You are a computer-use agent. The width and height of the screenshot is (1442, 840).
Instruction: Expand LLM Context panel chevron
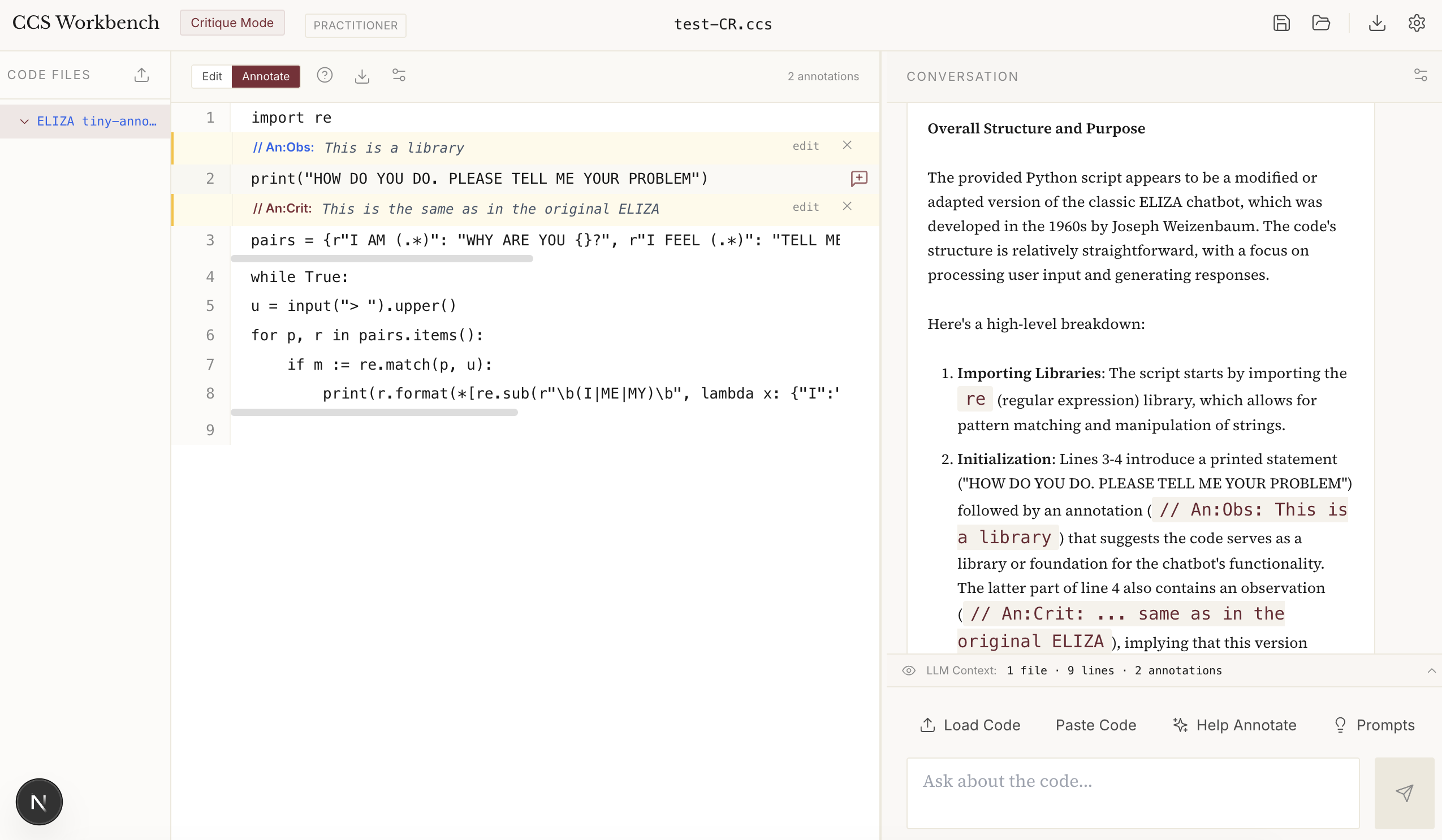tap(1431, 670)
